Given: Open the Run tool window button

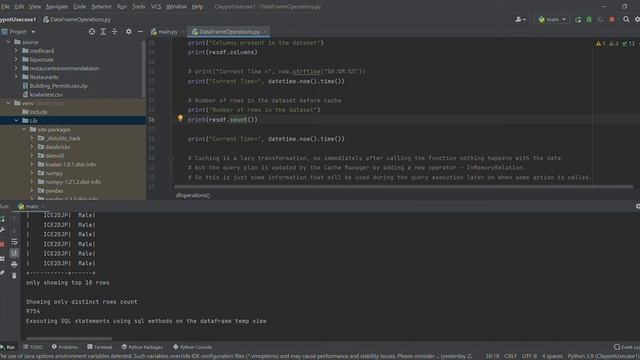Looking at the screenshot, I should 8,347.
